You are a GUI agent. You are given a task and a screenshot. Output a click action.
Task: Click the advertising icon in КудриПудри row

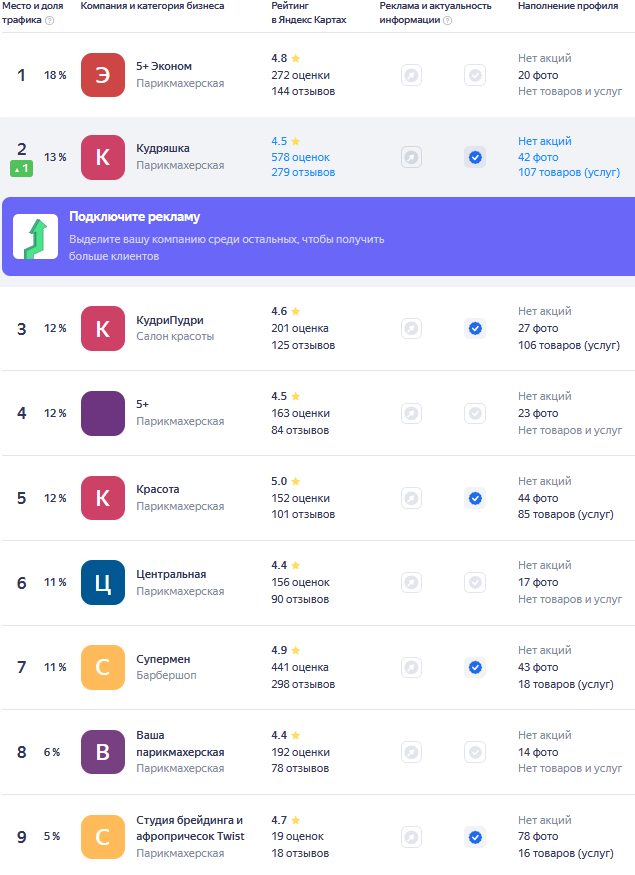tap(411, 328)
